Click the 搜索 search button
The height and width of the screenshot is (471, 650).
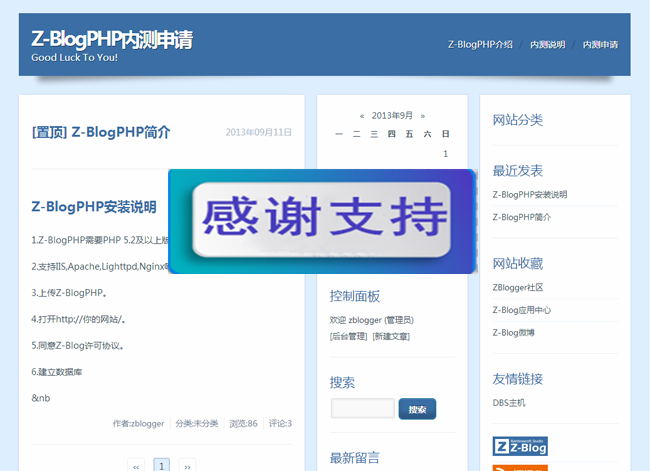pyautogui.click(x=417, y=409)
